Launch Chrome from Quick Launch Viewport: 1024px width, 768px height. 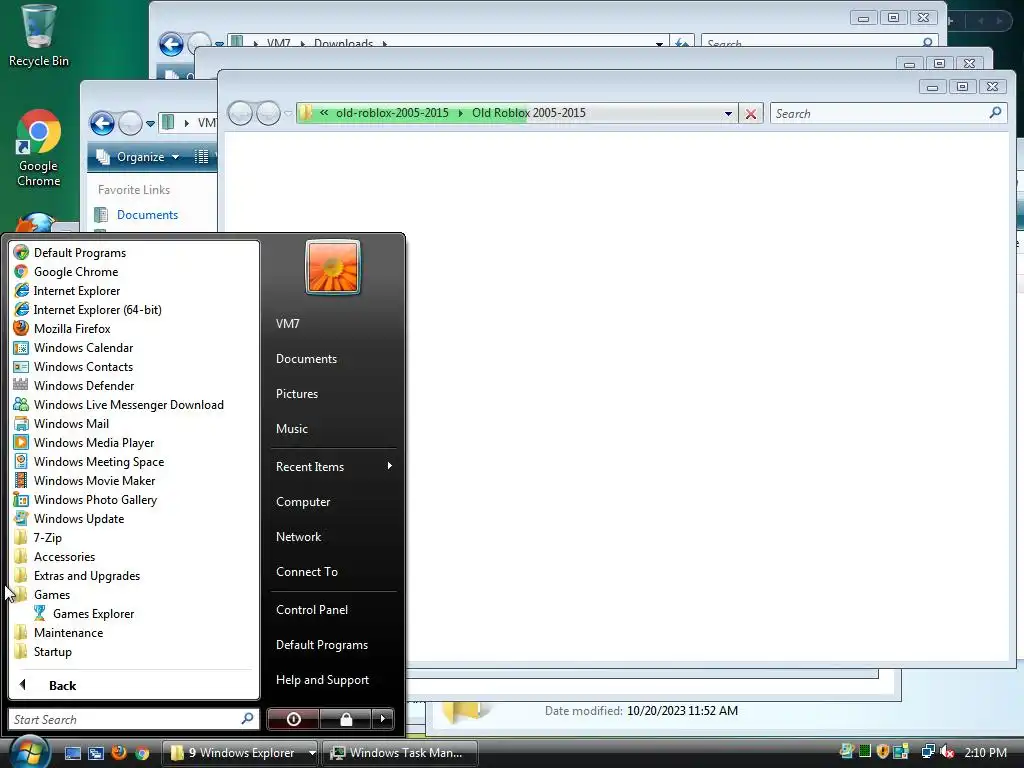pos(142,753)
